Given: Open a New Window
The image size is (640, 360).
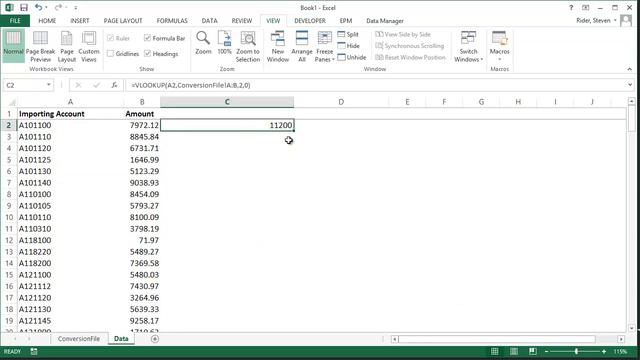Looking at the screenshot, I should click(278, 47).
